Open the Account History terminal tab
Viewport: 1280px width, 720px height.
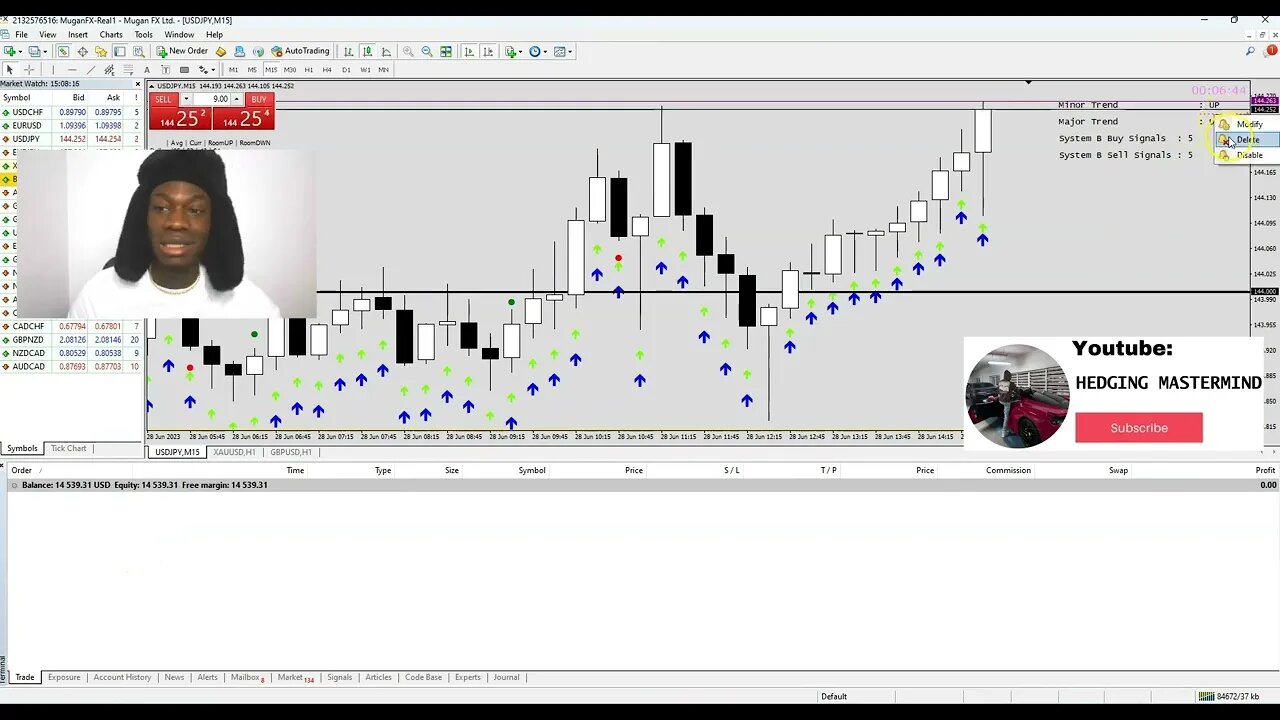pyautogui.click(x=122, y=677)
